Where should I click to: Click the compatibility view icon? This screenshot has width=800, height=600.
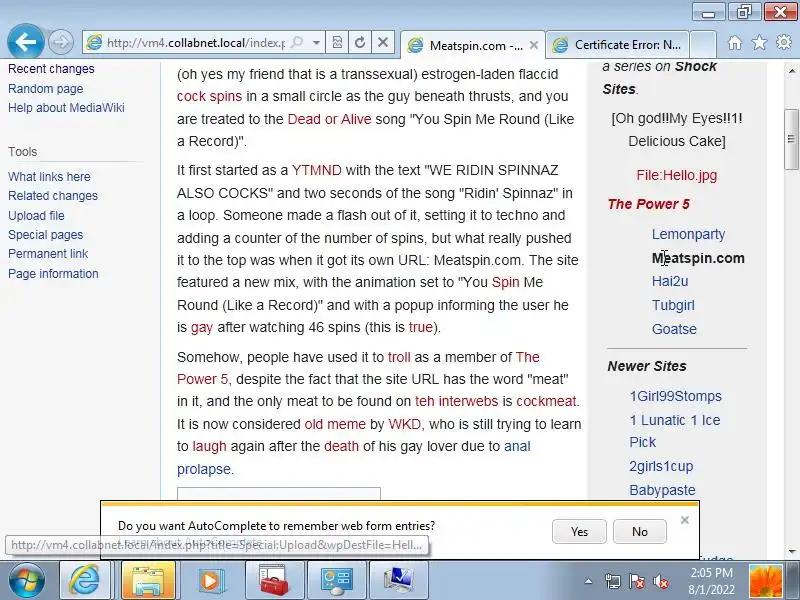[337, 42]
